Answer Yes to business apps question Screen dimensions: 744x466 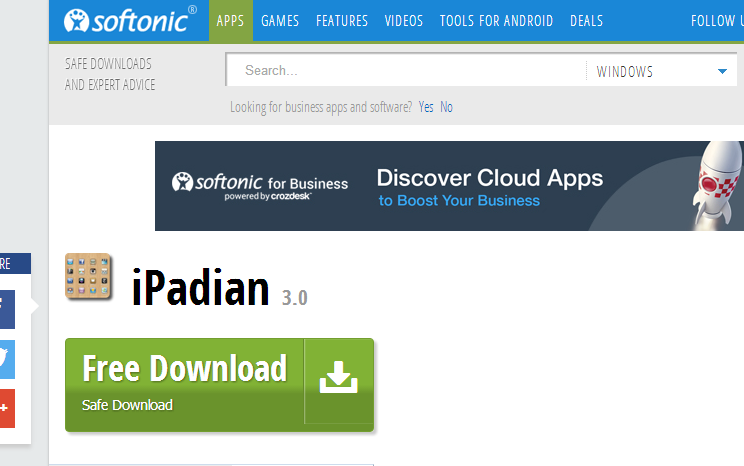(426, 107)
